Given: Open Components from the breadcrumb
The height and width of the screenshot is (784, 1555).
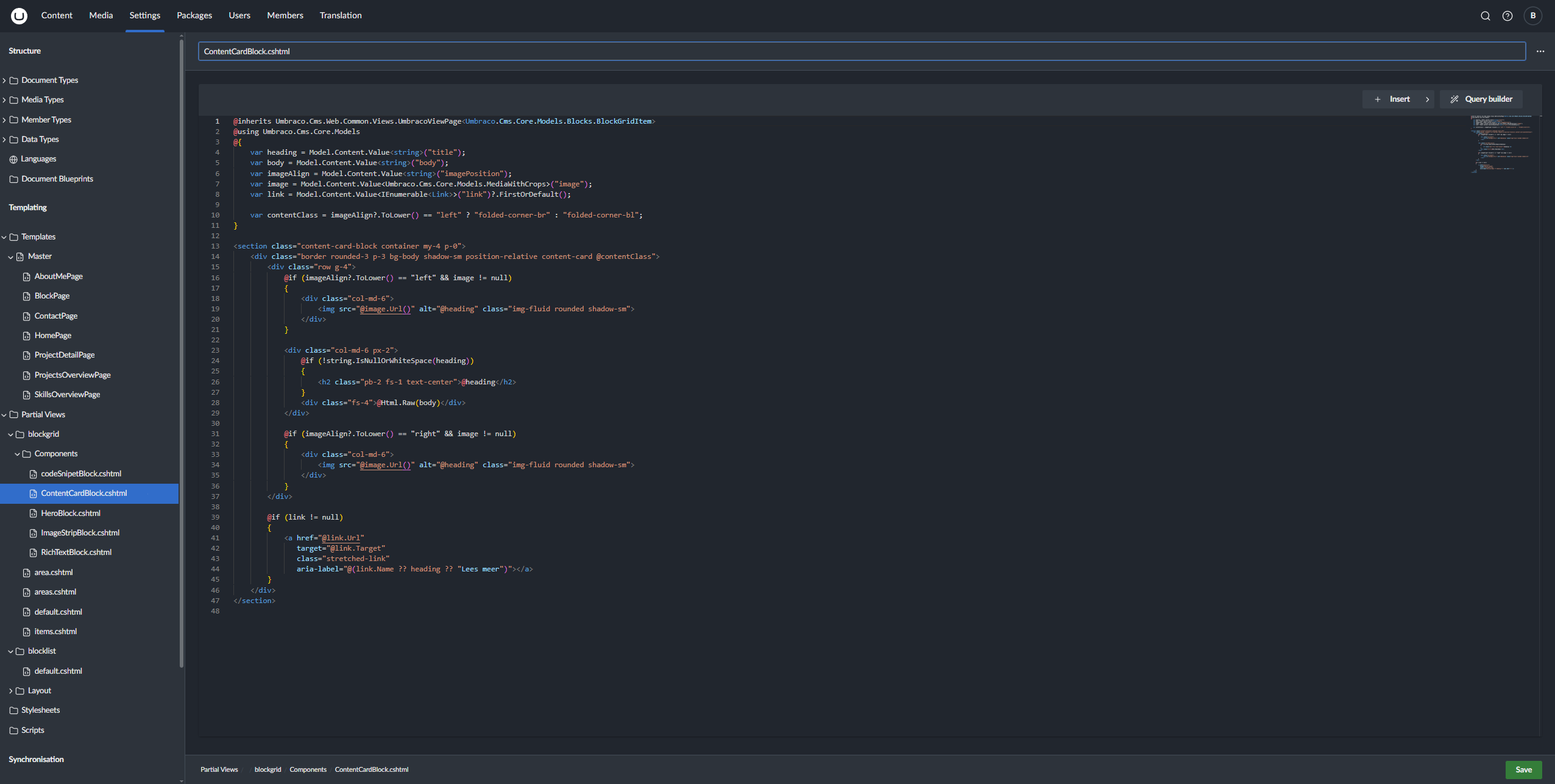Looking at the screenshot, I should [308, 769].
